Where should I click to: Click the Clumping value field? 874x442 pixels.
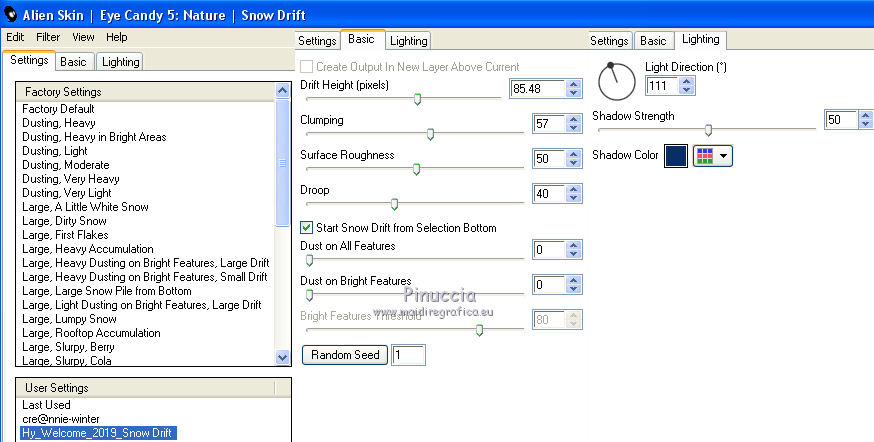548,124
